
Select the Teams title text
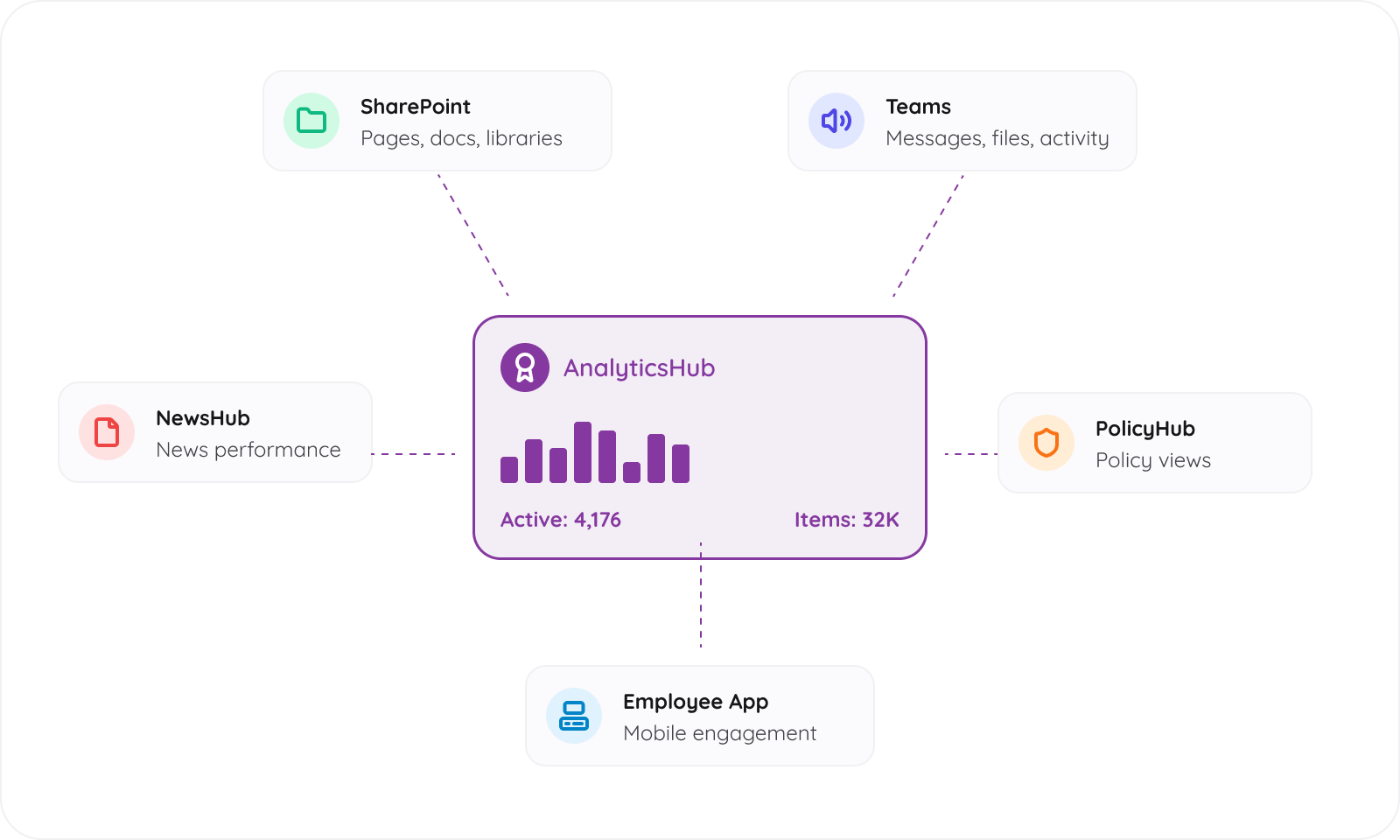[x=918, y=107]
